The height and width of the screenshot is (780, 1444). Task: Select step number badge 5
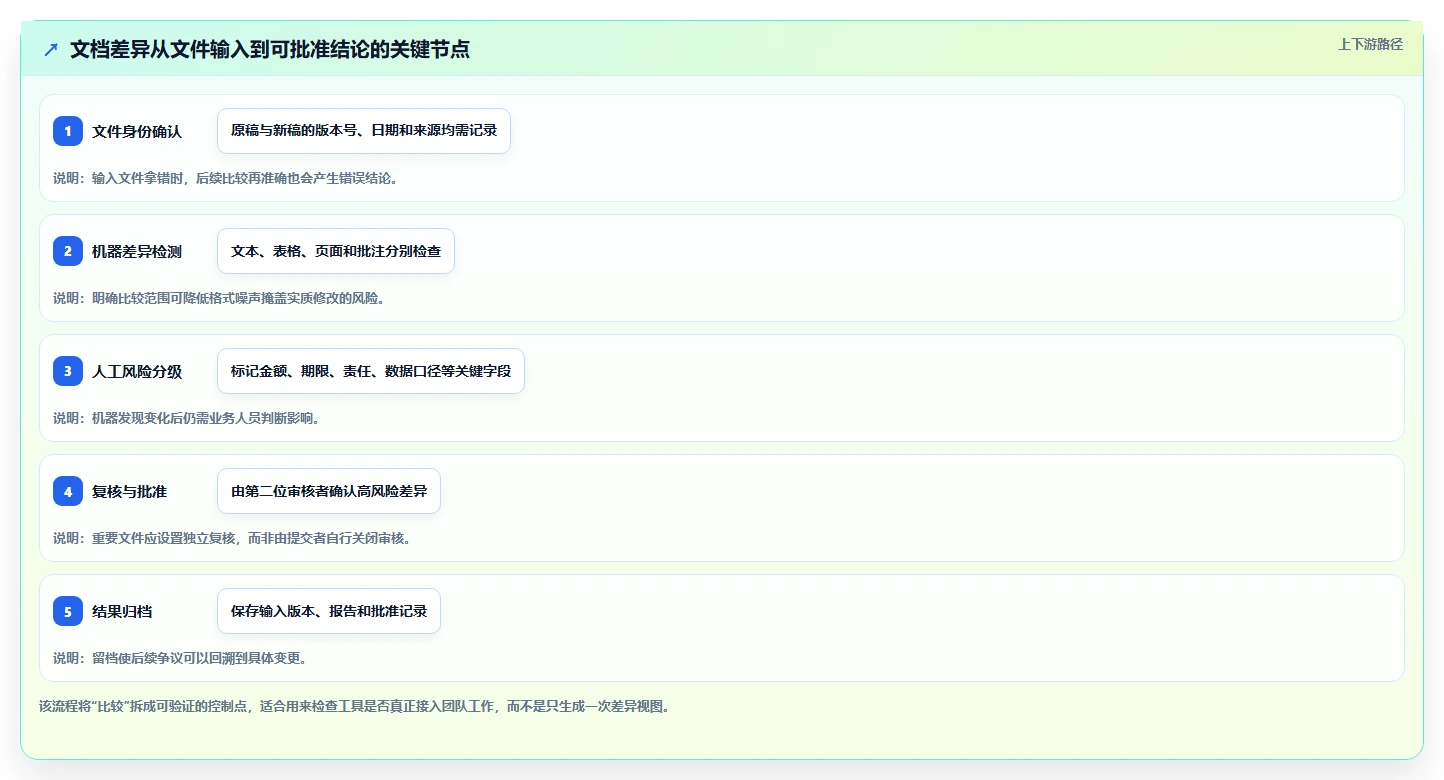[68, 611]
